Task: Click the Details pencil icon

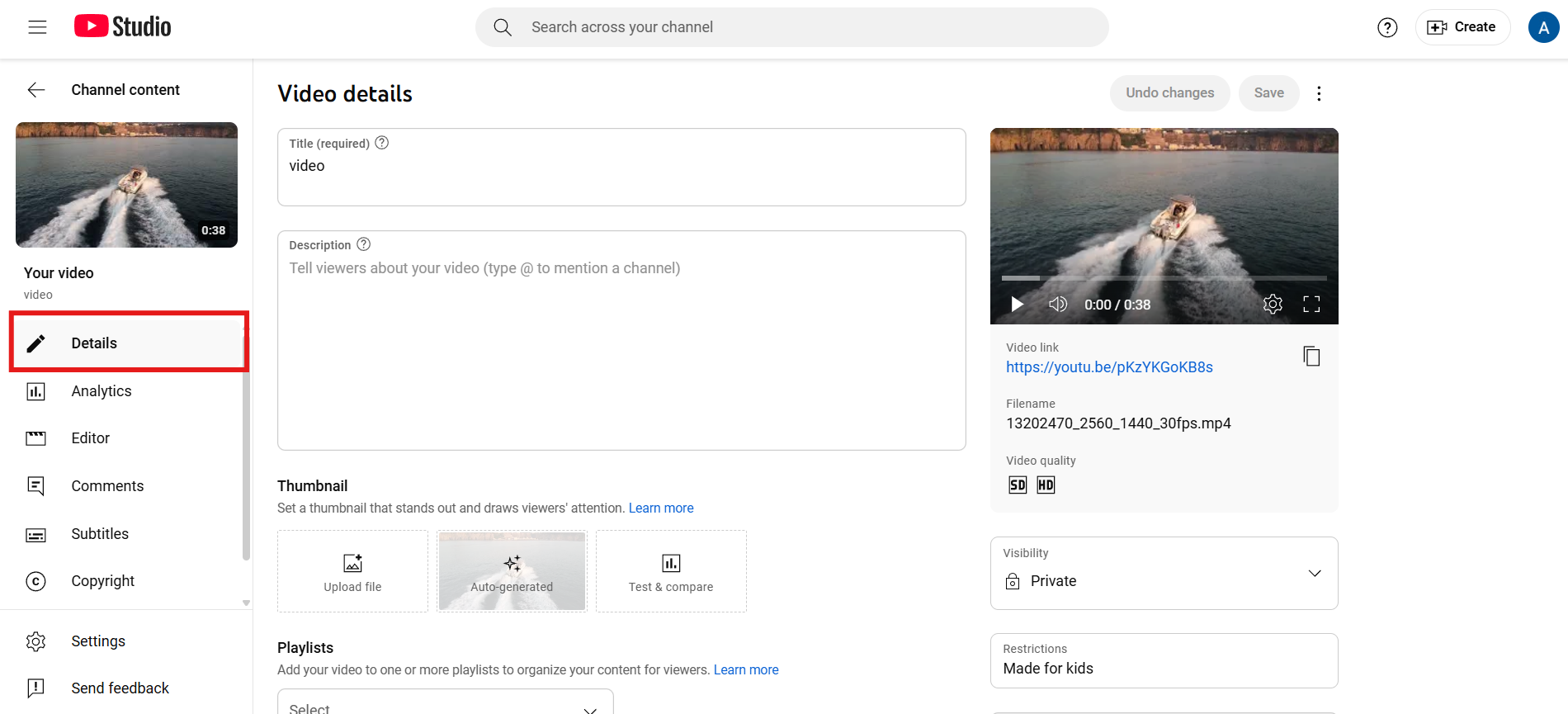Action: (35, 343)
